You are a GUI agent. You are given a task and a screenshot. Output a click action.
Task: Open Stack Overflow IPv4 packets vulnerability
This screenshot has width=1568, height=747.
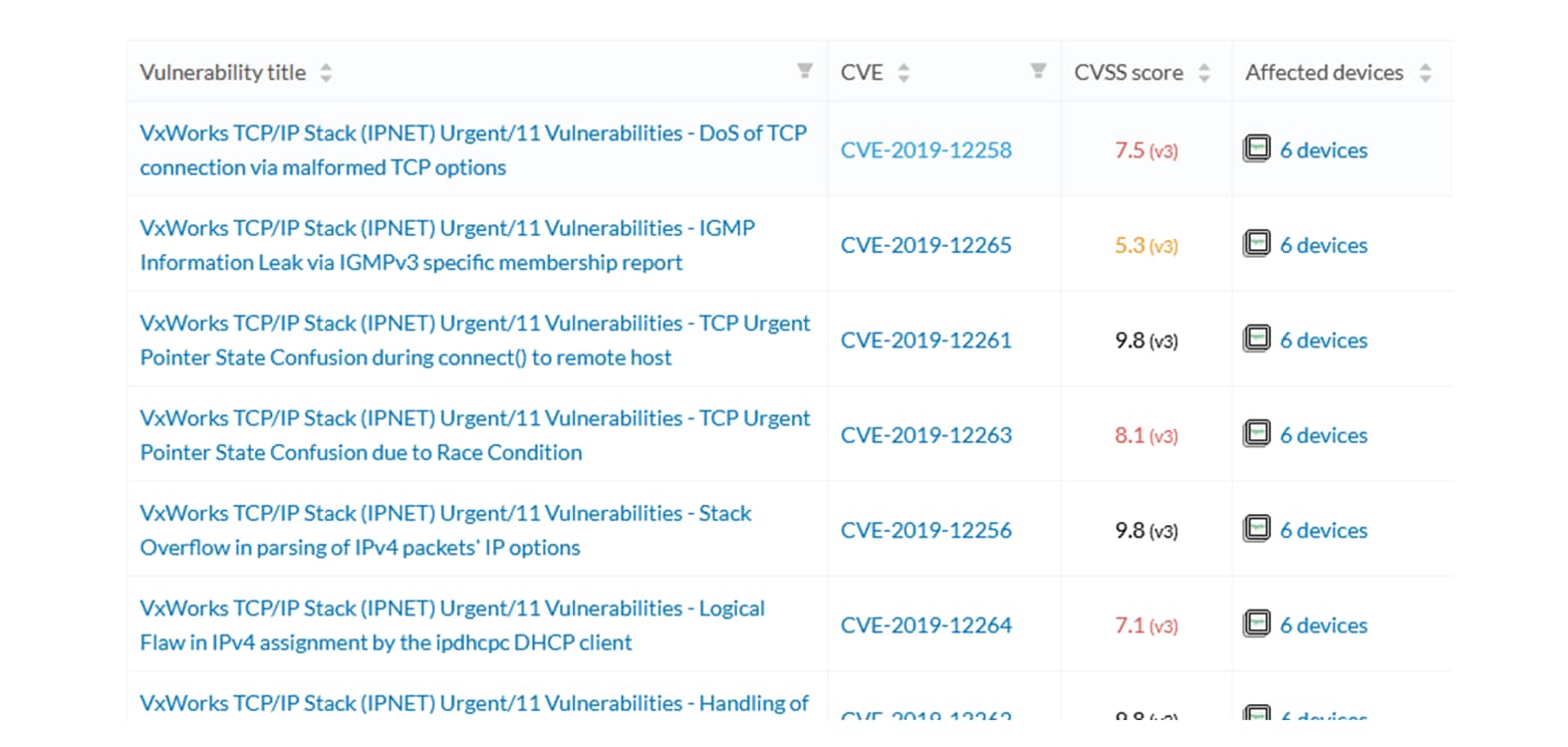445,530
